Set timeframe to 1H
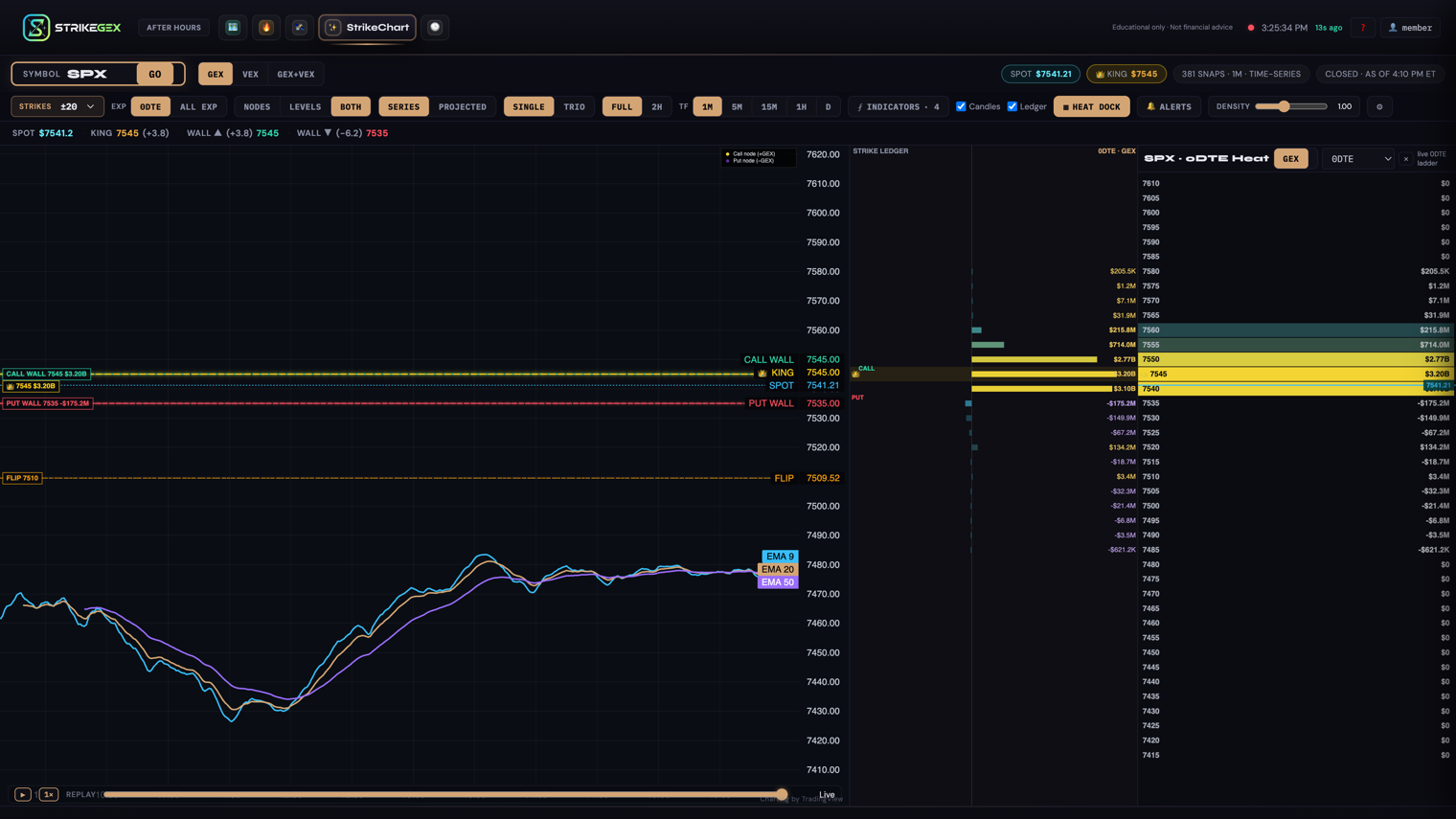1456x819 pixels. coord(801,106)
